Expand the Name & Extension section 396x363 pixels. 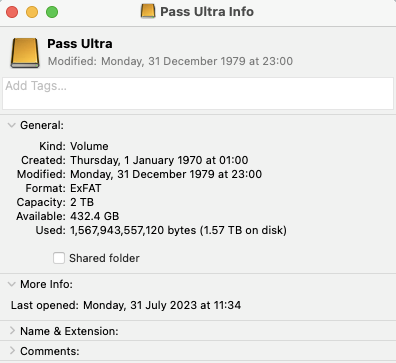tap(12, 331)
